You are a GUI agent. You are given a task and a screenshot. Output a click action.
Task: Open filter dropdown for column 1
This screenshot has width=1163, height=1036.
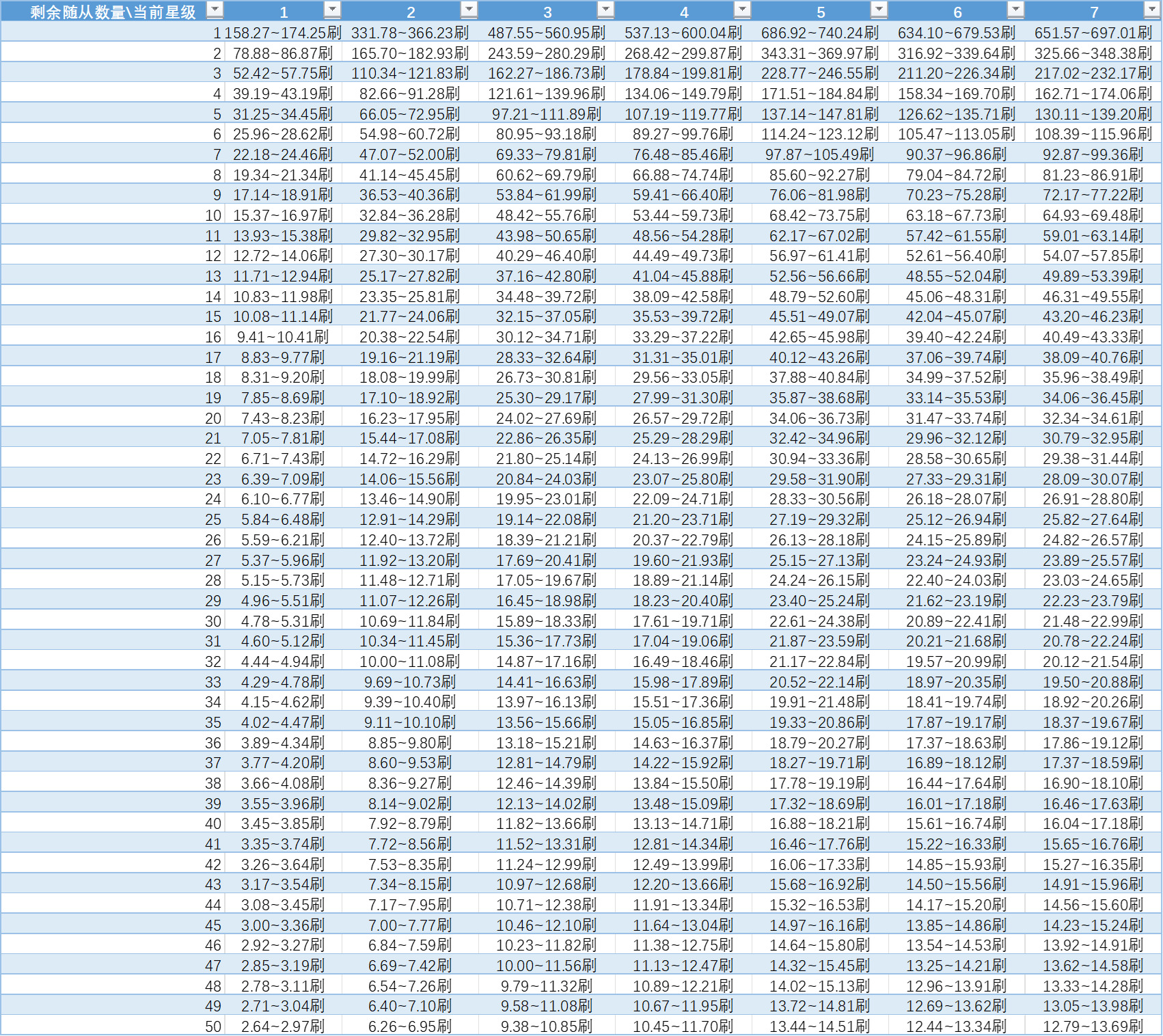coord(332,10)
